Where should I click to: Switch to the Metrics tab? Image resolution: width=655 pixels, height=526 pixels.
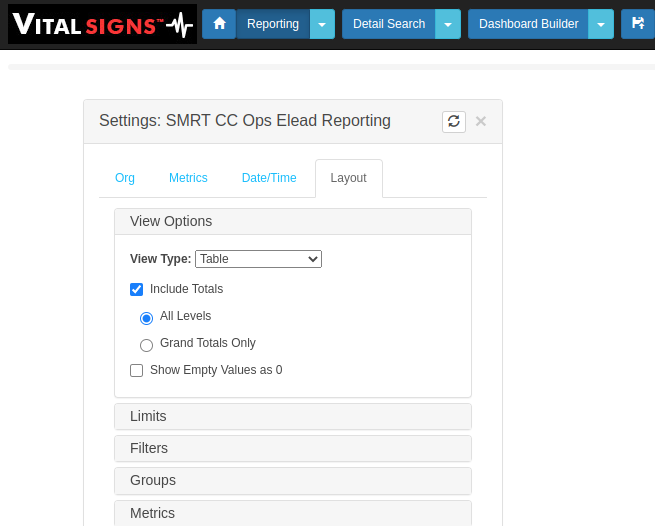point(188,178)
